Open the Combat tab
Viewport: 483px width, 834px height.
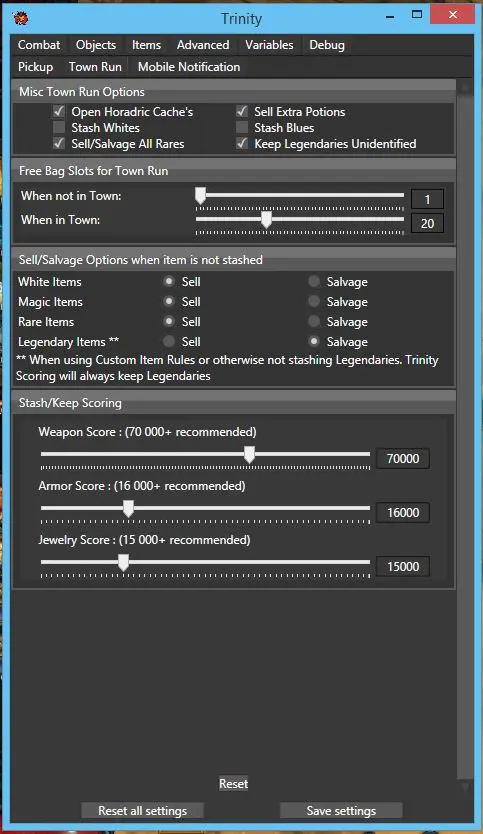point(39,45)
